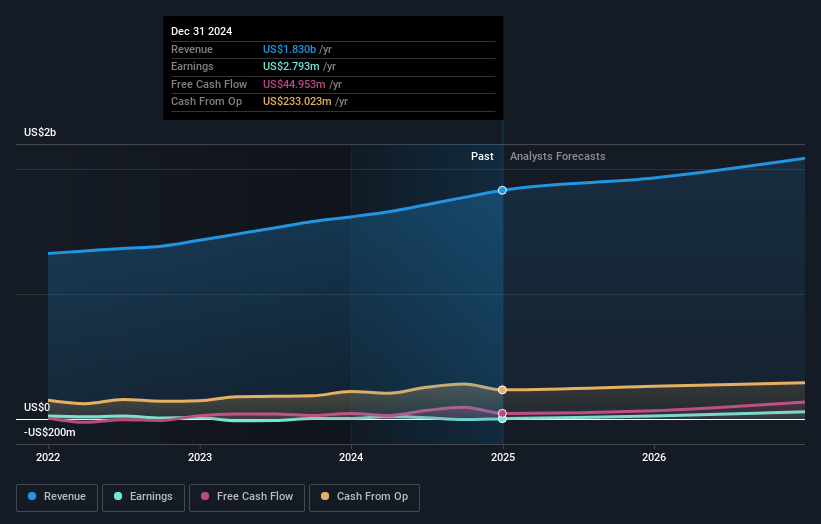This screenshot has width=821, height=524.
Task: Select the Revenue data point at 2025
Action: click(x=502, y=190)
